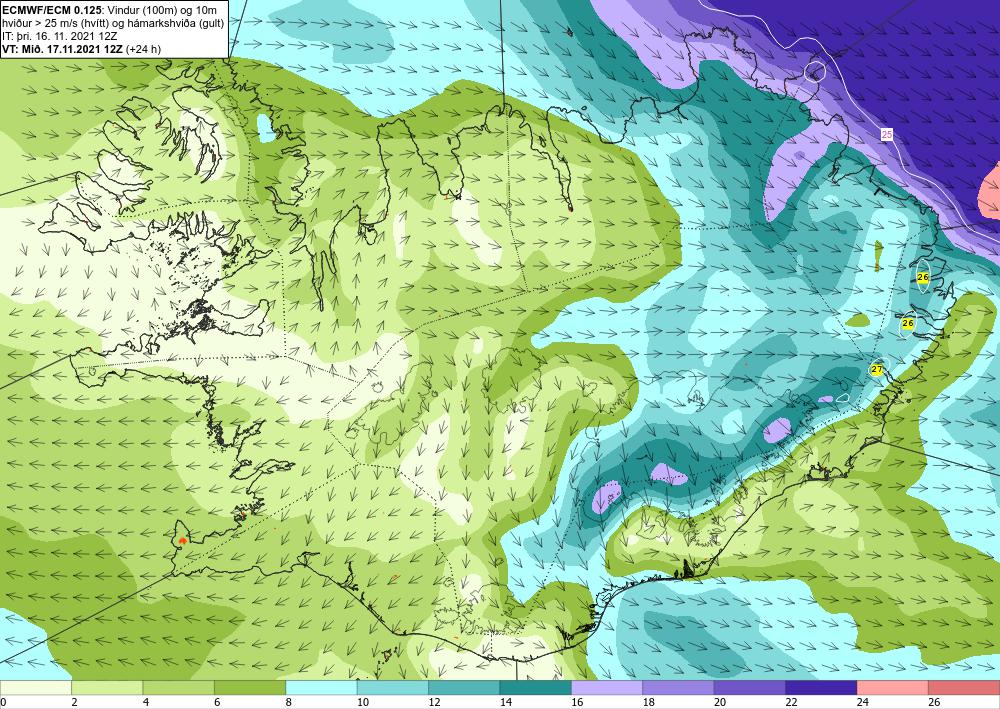Click the "(+24 h)" forecast offset text

[x=144, y=49]
